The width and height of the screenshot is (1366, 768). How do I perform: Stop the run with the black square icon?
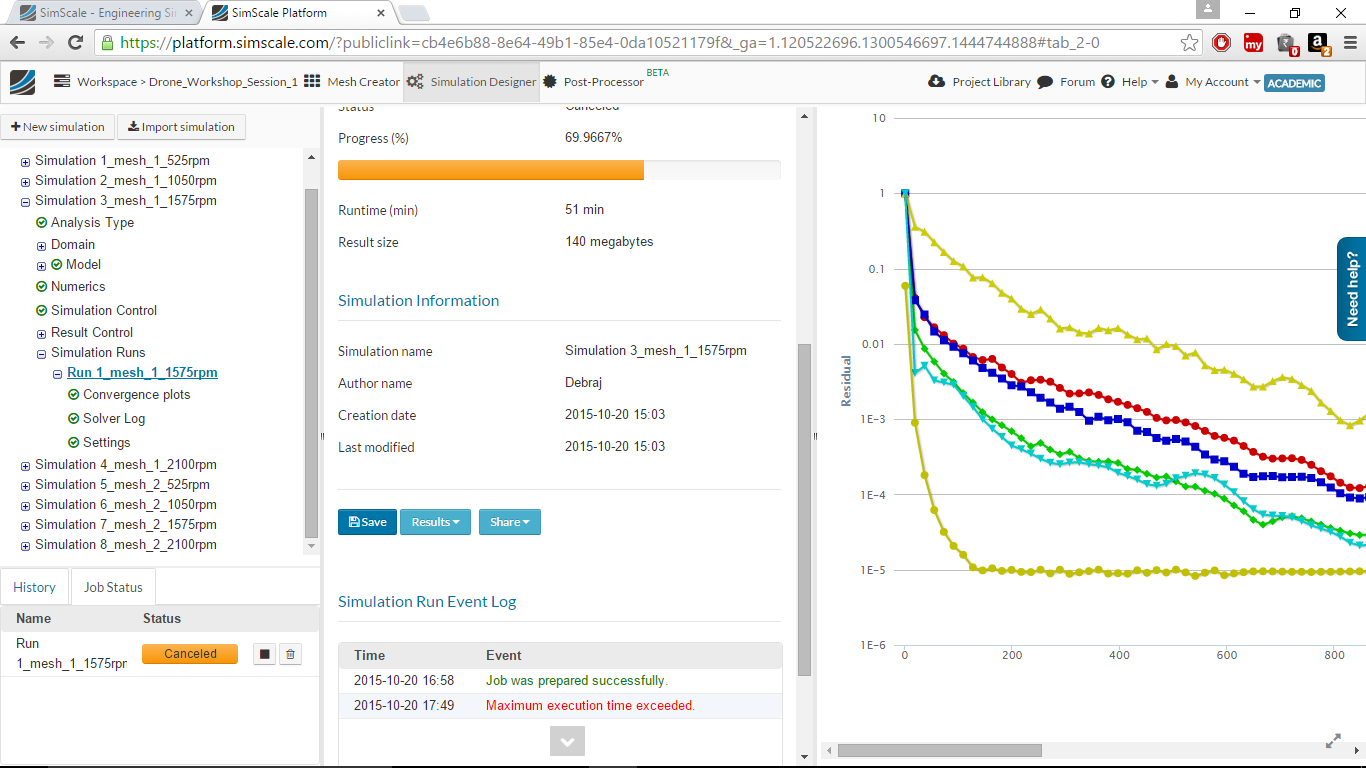click(265, 654)
